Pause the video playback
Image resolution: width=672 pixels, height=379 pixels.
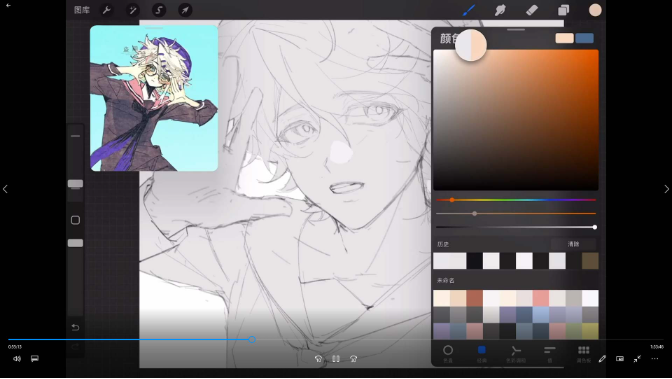tap(336, 358)
